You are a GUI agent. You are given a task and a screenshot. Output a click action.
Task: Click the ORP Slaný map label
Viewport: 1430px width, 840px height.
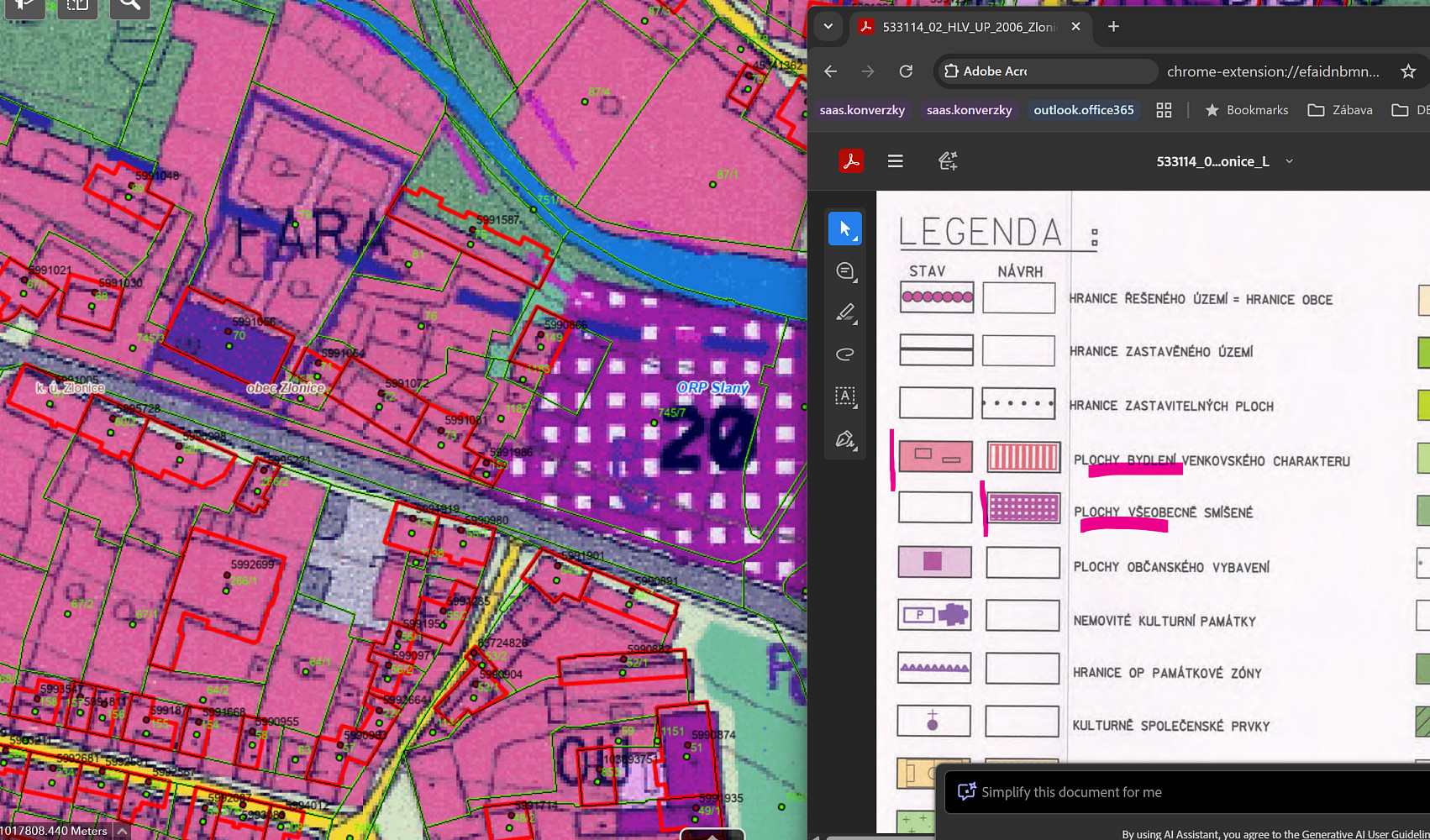[x=712, y=388]
